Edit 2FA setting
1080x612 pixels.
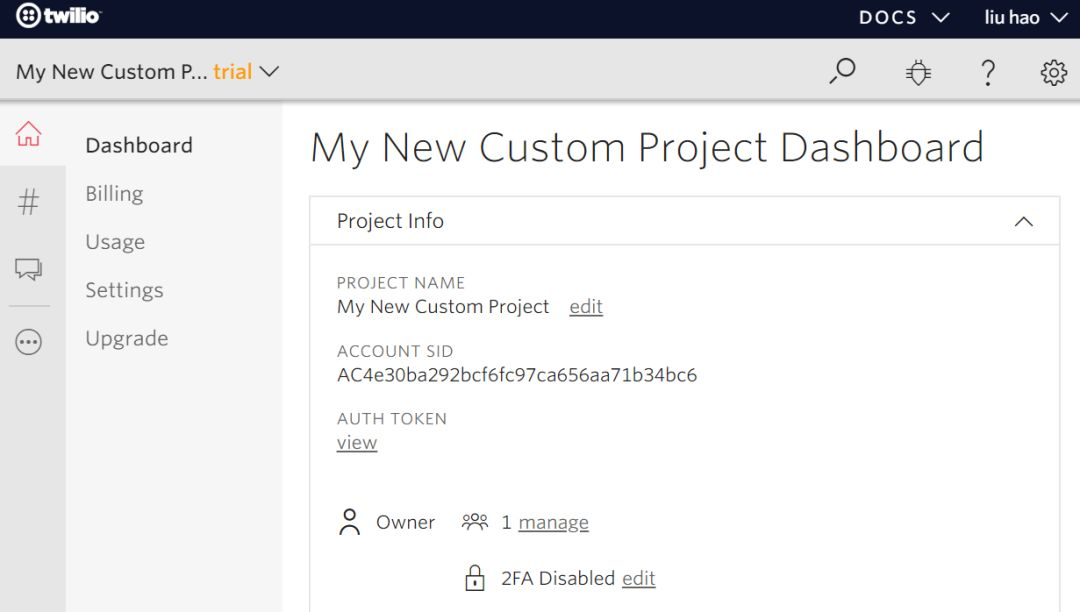(x=638, y=578)
